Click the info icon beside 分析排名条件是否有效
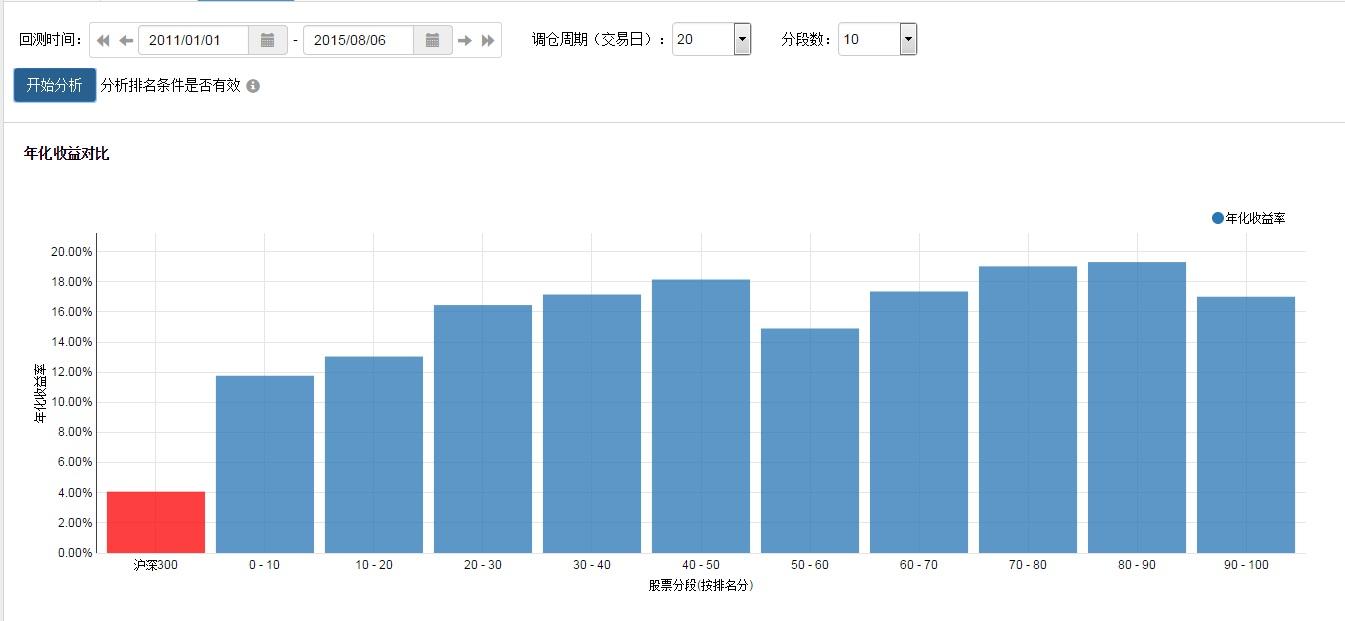This screenshot has width=1345, height=621. (253, 85)
